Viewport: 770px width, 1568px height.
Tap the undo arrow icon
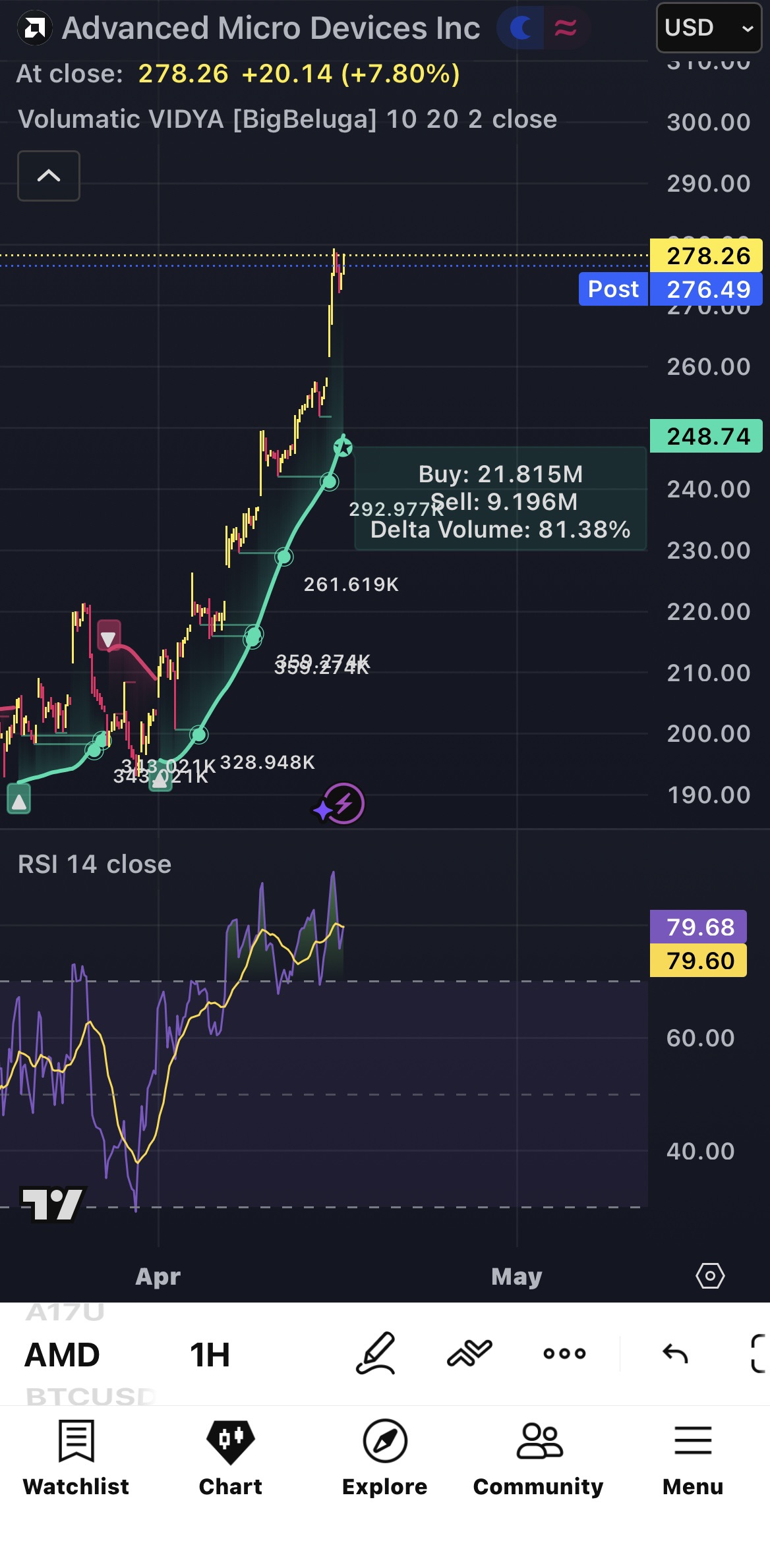675,1354
